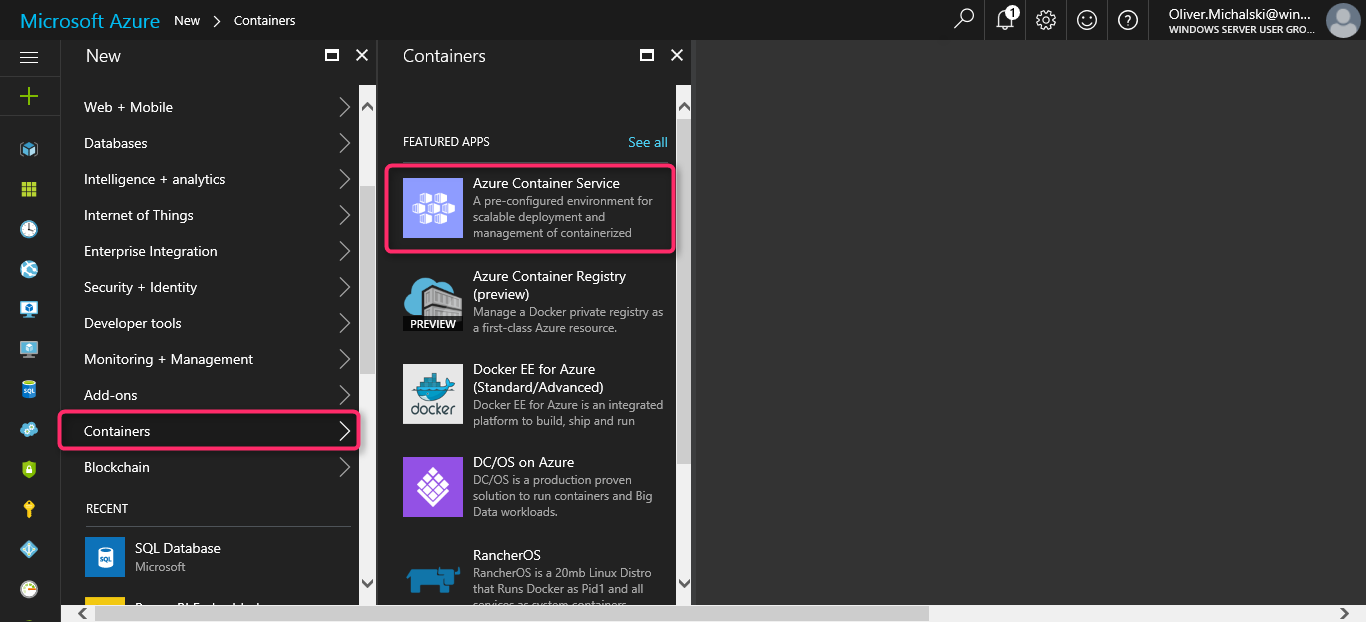Open RancherOS title
Image resolution: width=1366 pixels, height=622 pixels.
(507, 555)
